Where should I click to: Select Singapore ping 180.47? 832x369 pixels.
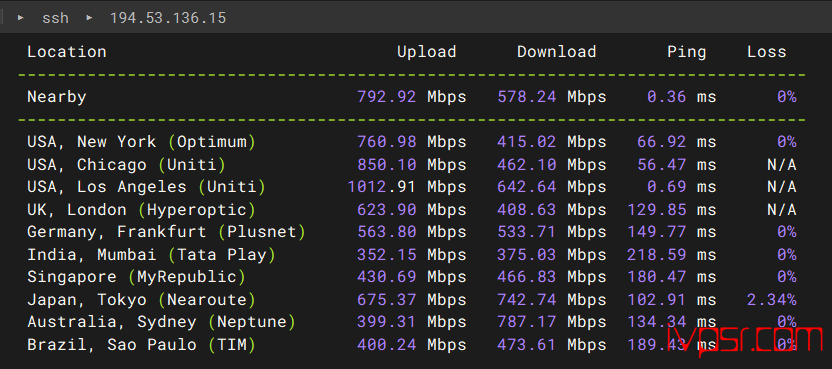coord(657,277)
